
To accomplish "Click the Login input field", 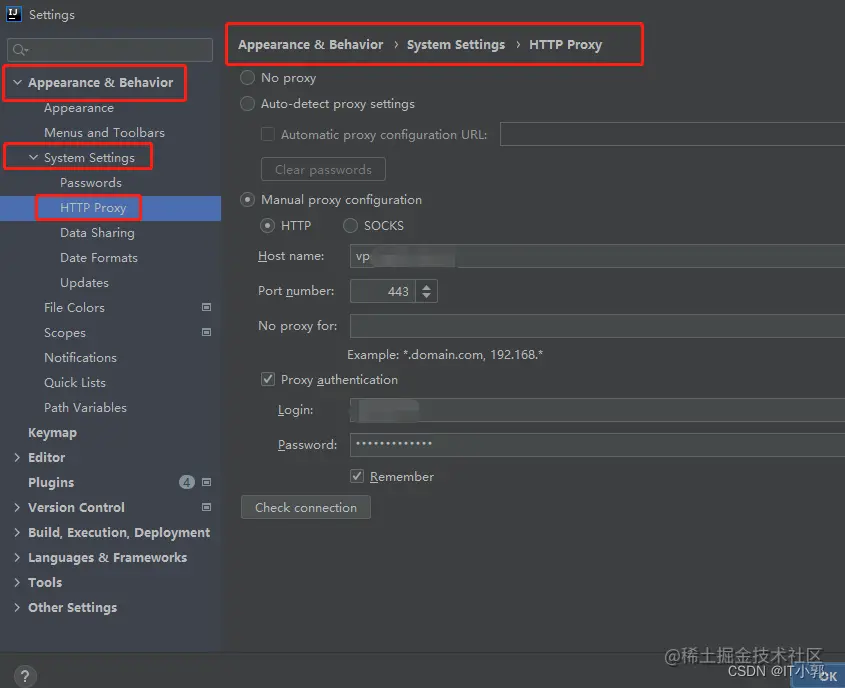I will point(597,410).
